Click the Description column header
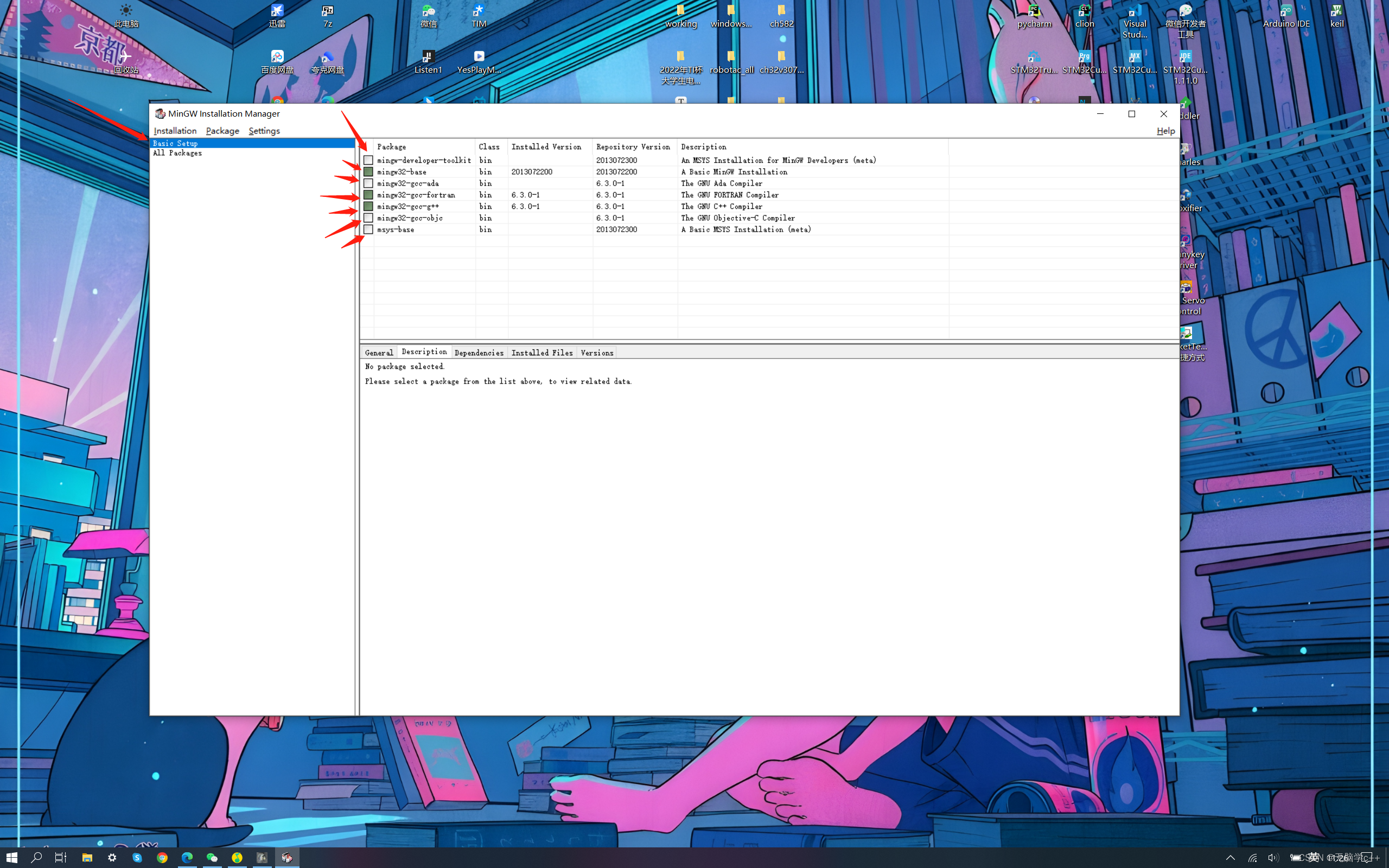 tap(813, 147)
